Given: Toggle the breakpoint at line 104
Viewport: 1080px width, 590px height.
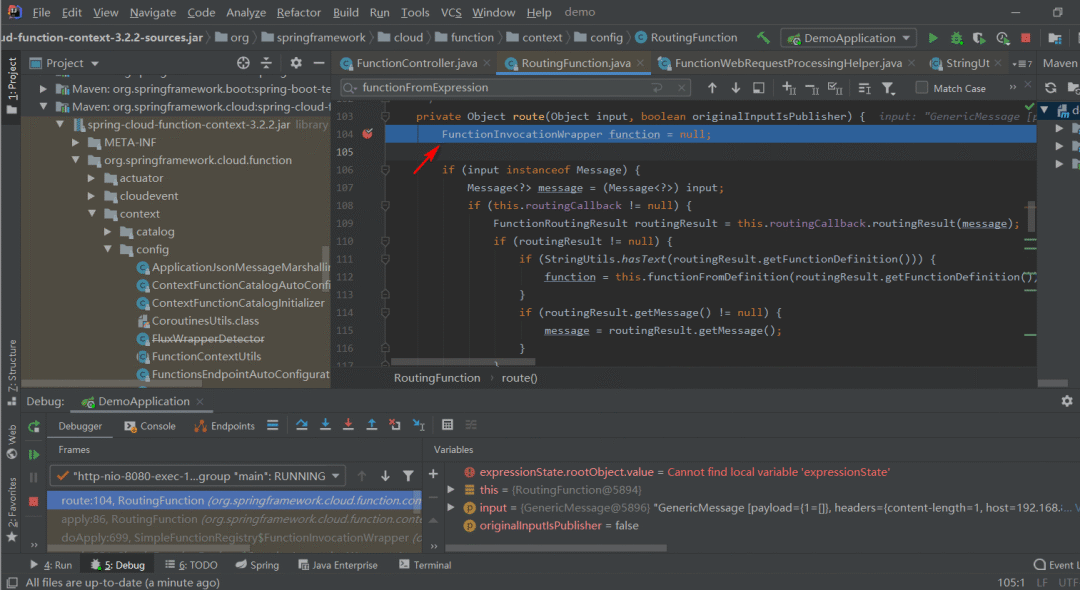Looking at the screenshot, I should point(367,134).
